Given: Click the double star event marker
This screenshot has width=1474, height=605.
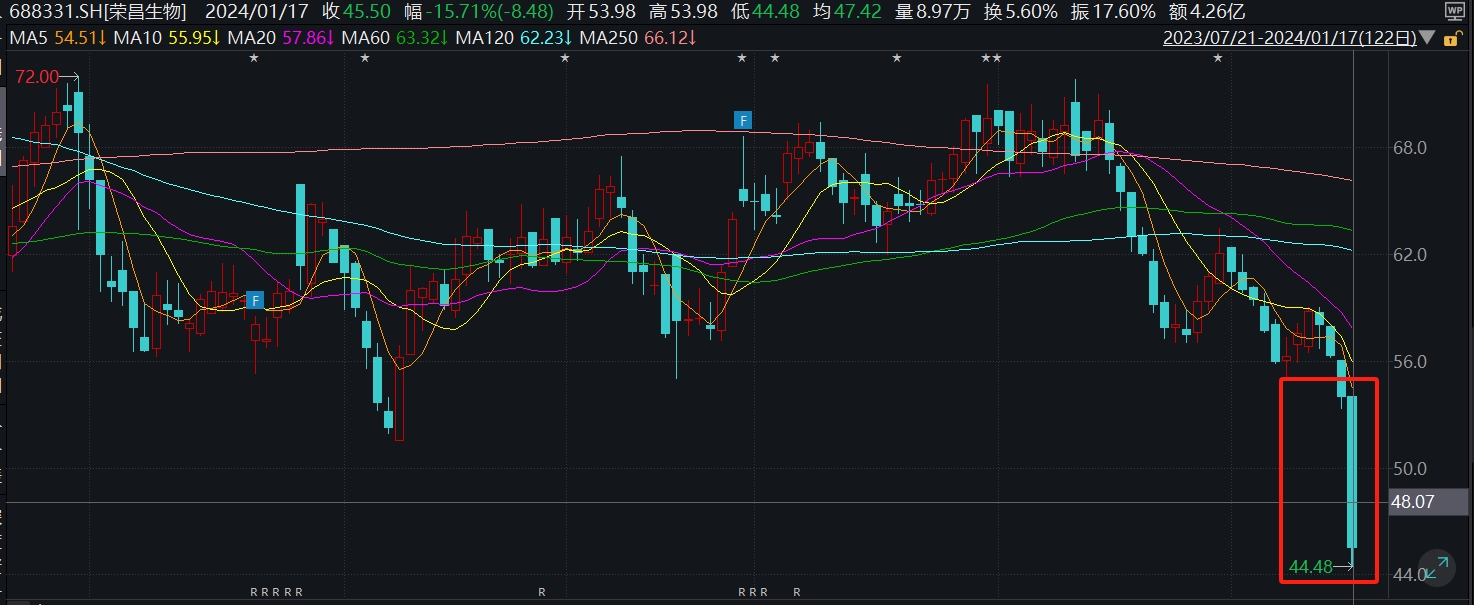Looking at the screenshot, I should click(991, 59).
